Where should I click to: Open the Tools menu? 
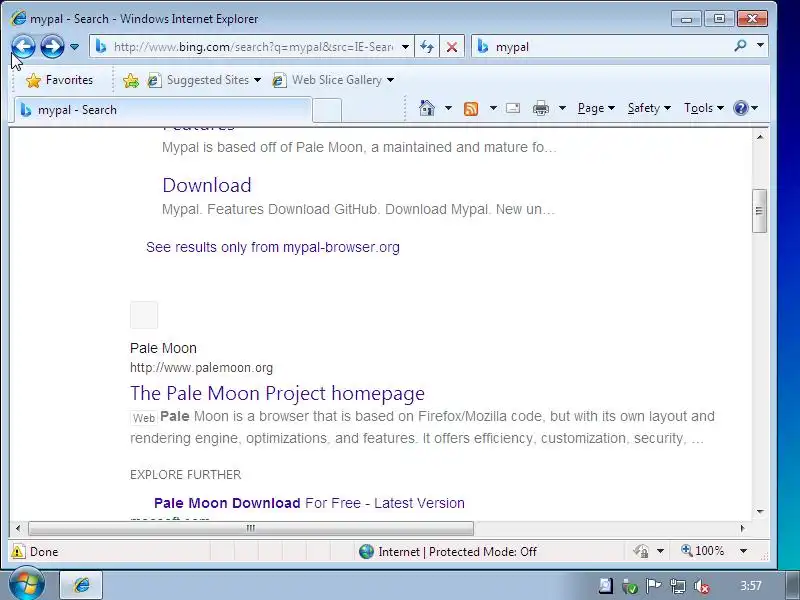(x=704, y=108)
